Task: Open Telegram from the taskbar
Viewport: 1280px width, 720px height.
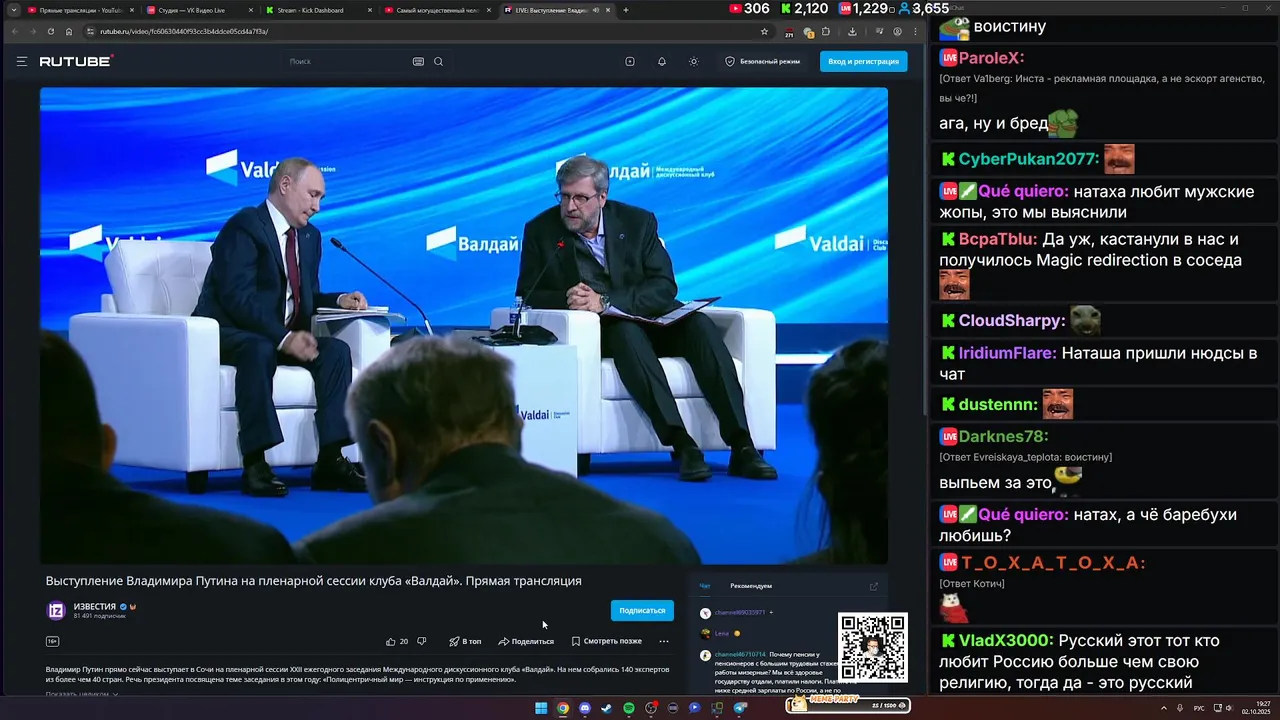Action: pyautogui.click(x=740, y=708)
